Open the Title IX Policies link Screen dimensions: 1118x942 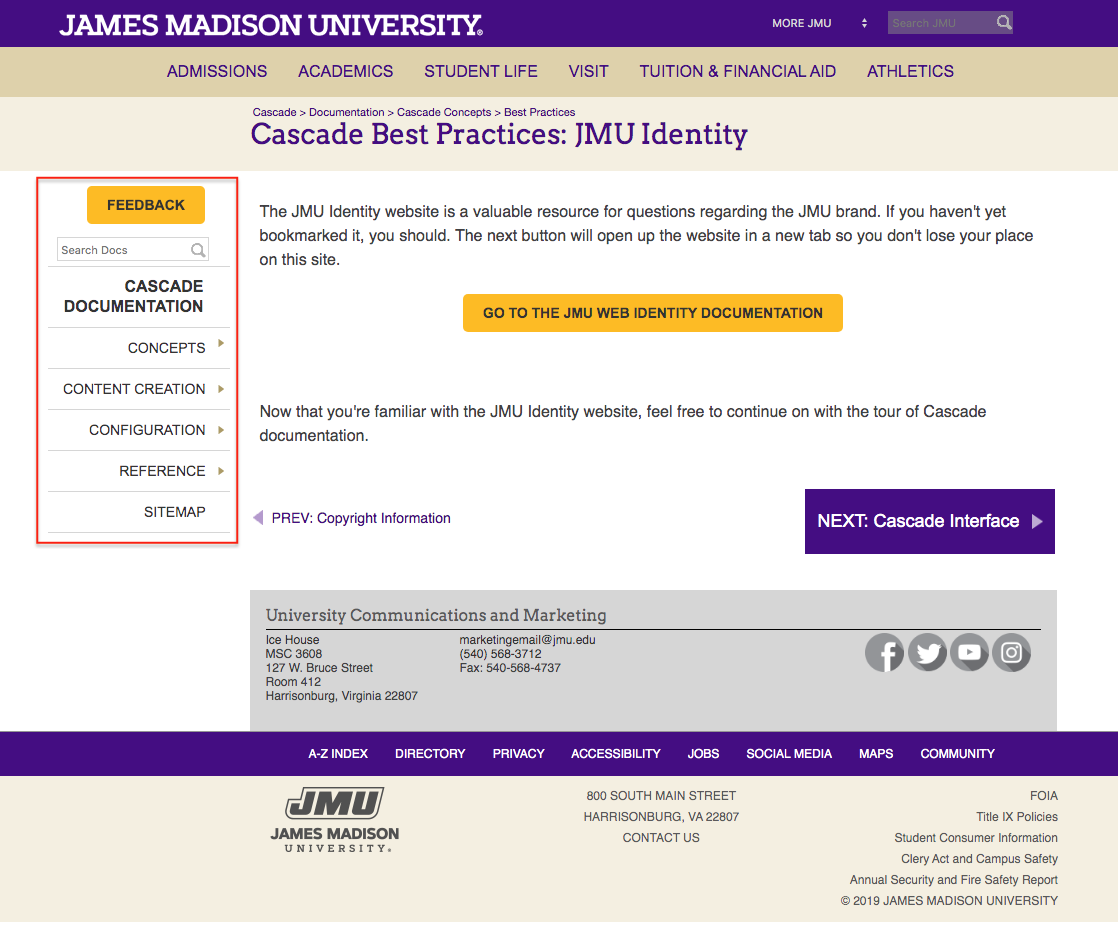coord(1017,816)
